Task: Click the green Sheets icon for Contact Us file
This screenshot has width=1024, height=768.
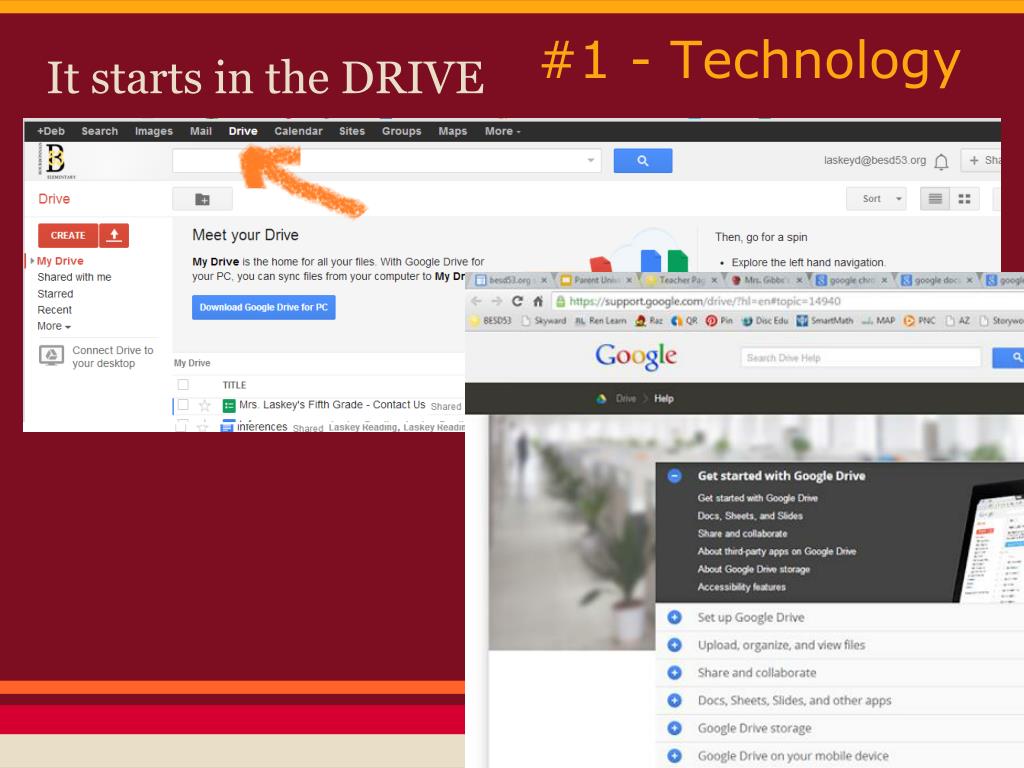Action: (x=229, y=406)
